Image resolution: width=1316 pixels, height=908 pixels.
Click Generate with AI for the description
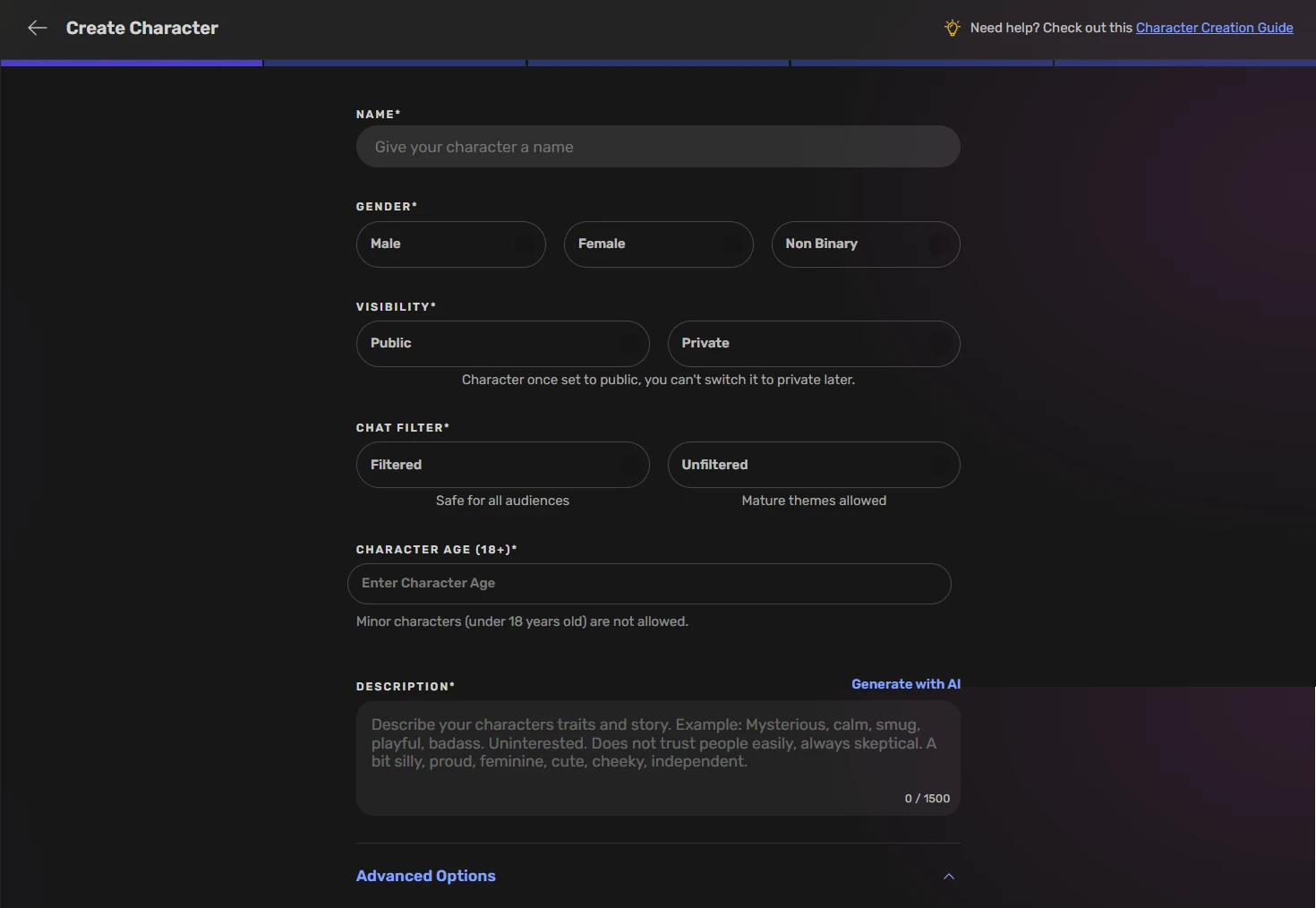(905, 683)
